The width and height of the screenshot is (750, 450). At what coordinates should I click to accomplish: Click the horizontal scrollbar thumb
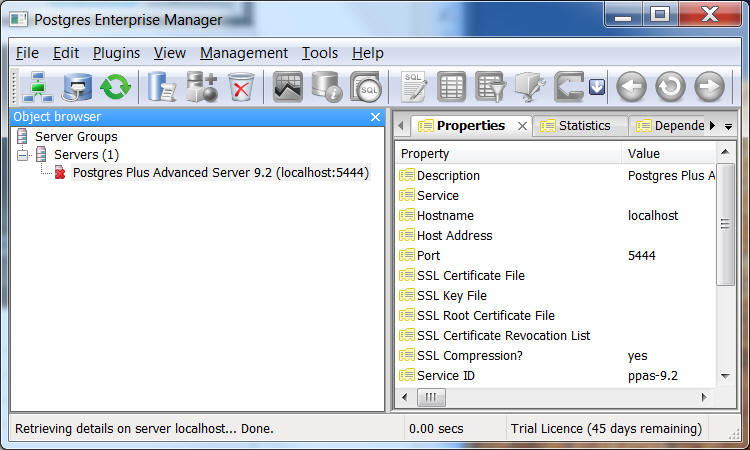(431, 397)
